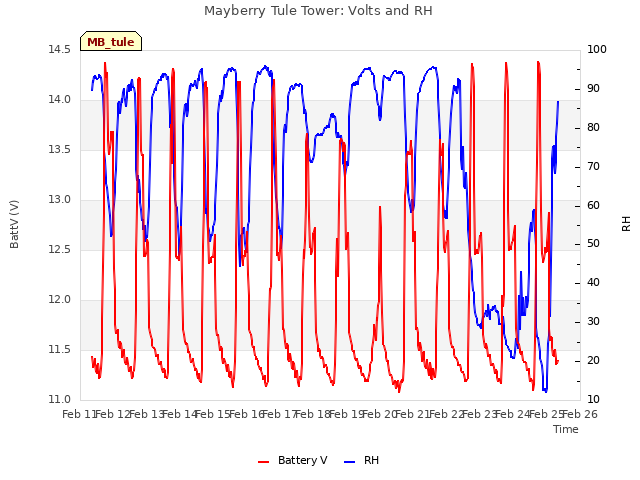This screenshot has height=480, width=640.
Task: Click the 11.0 tick on voltage axis
Action: [59, 399]
